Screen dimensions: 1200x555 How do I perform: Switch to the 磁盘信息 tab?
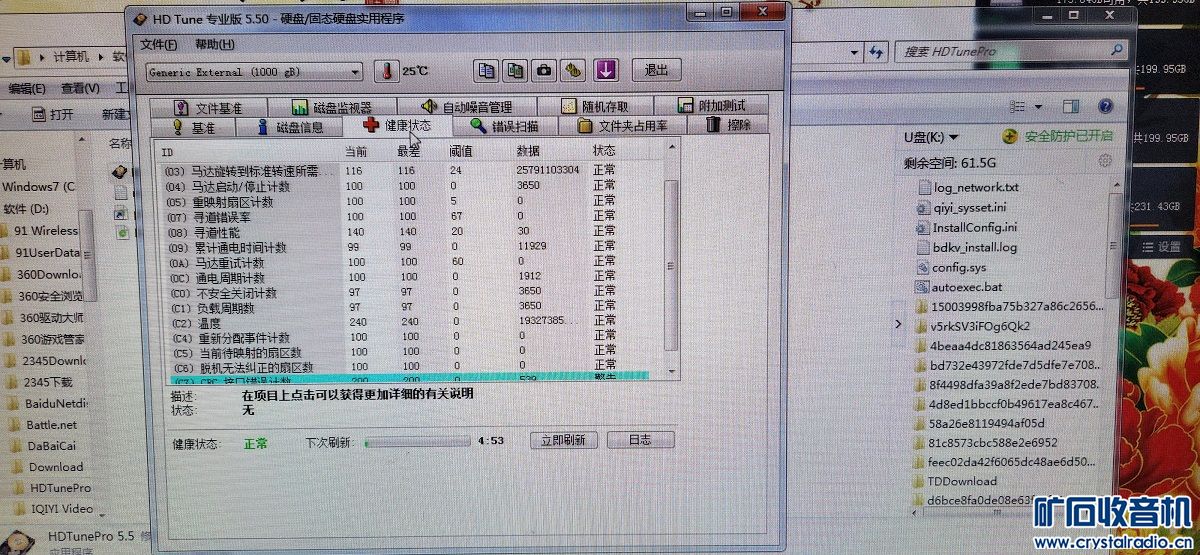[x=291, y=127]
